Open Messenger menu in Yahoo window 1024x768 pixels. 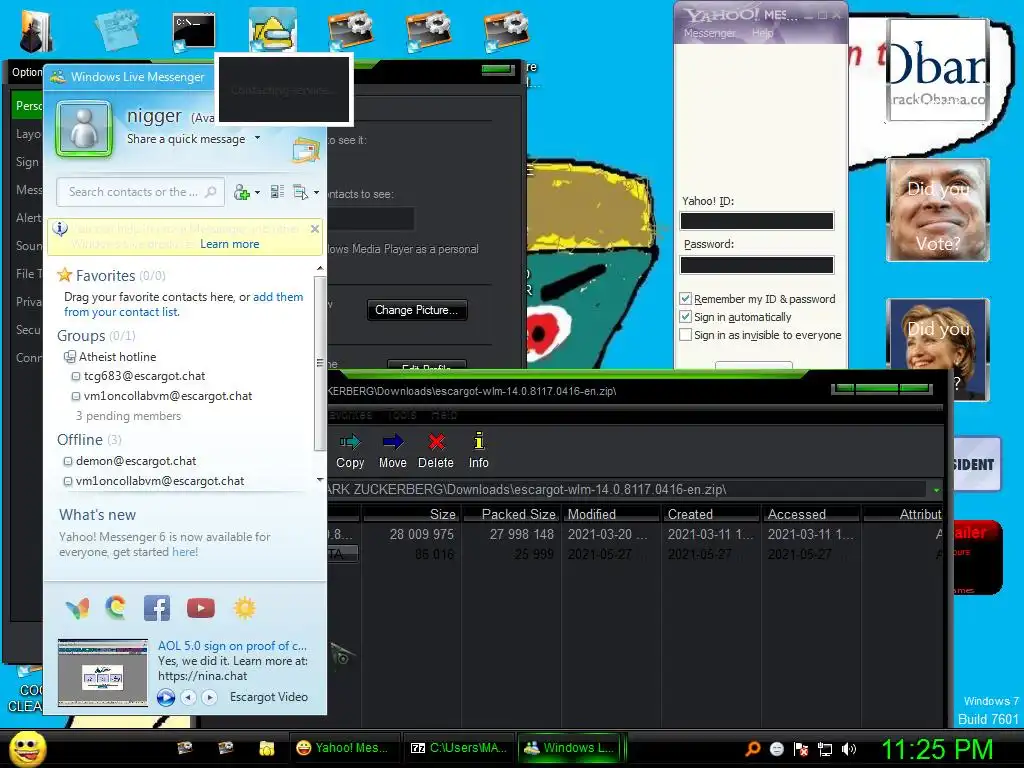(x=710, y=33)
